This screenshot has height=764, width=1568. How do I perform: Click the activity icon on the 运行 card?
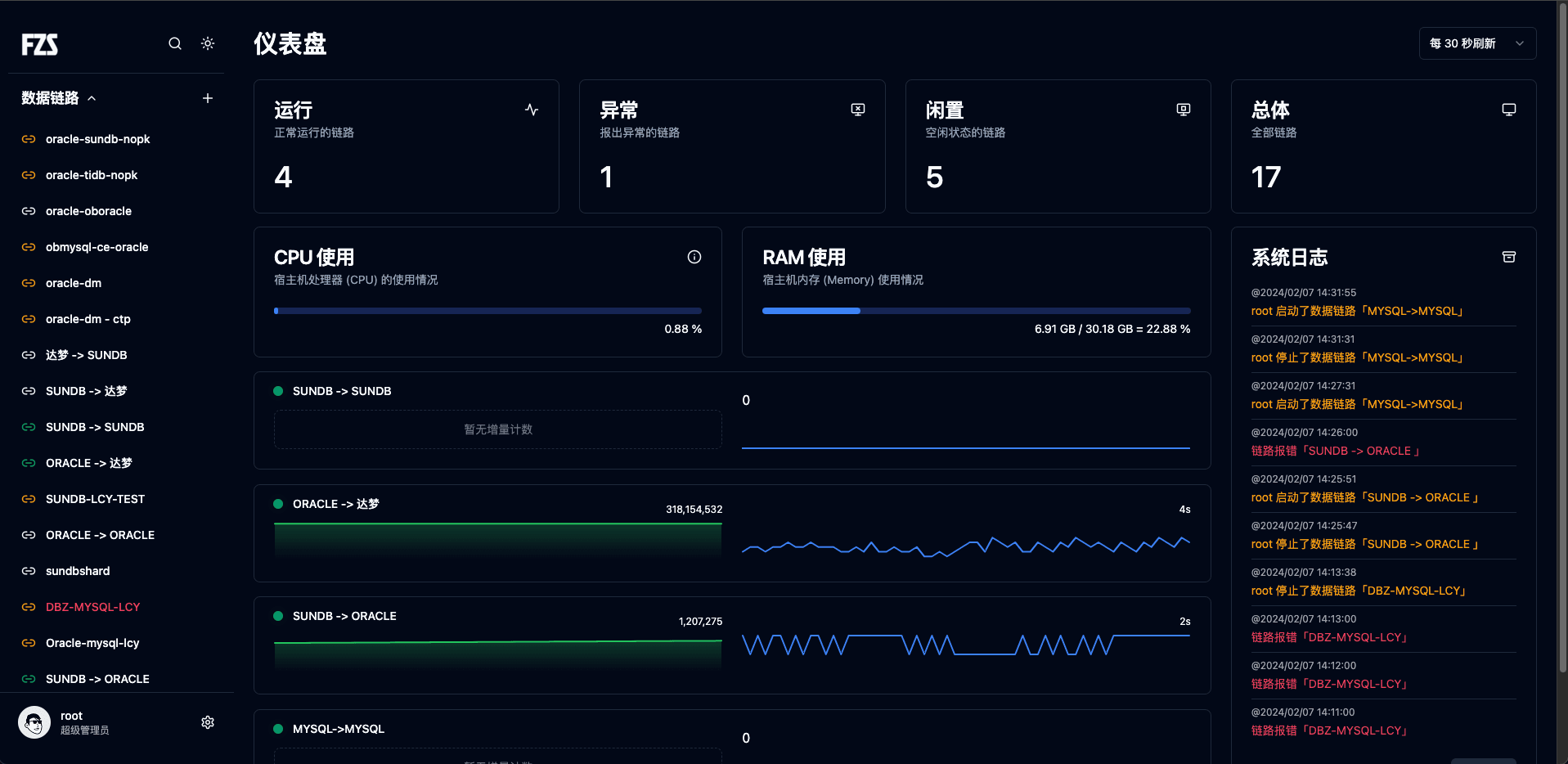532,109
